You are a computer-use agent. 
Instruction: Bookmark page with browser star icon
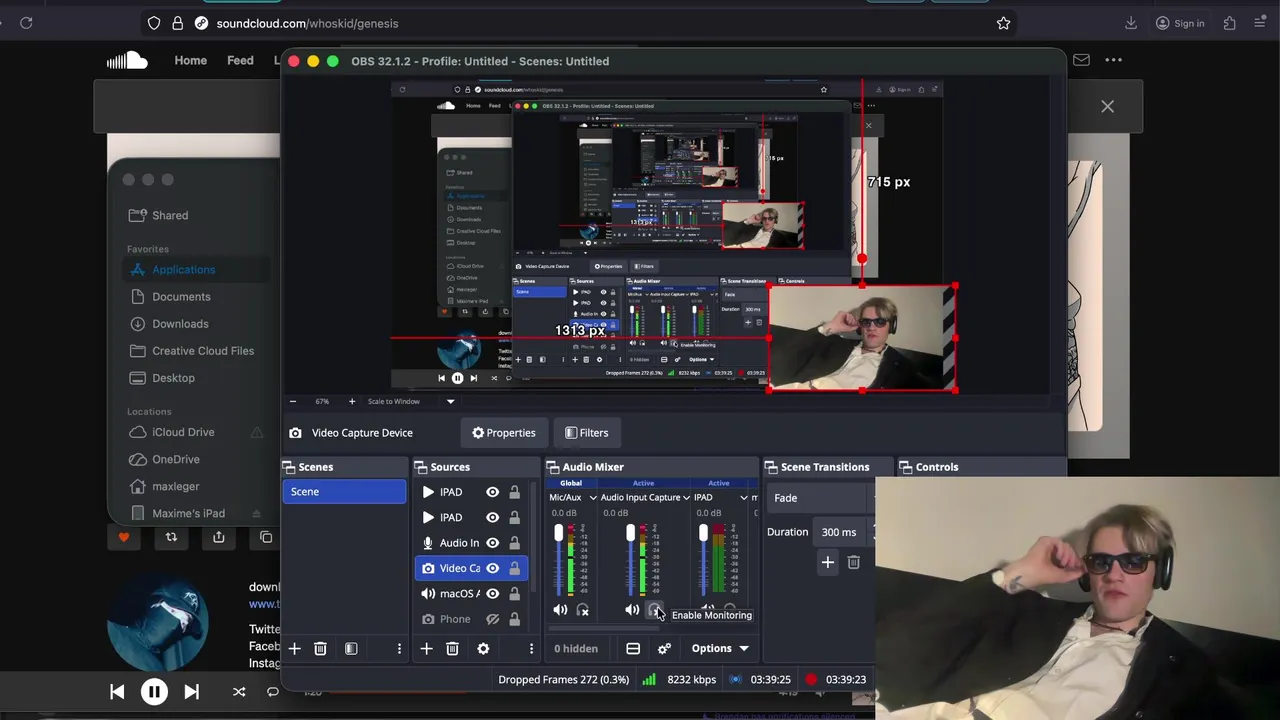coord(1003,23)
